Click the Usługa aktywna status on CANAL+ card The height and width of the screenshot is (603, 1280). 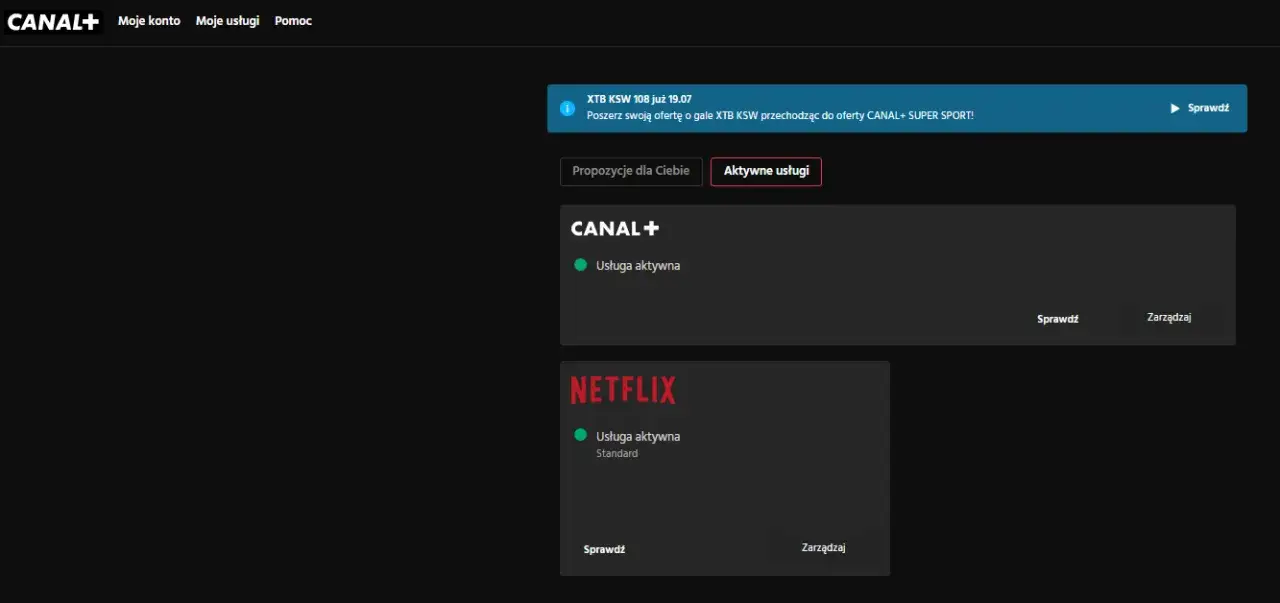(638, 265)
